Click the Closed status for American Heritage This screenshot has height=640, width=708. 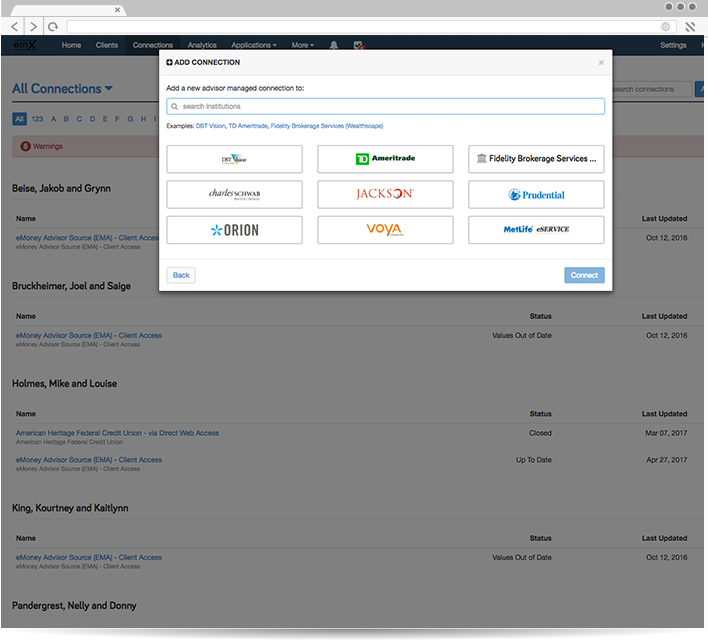coord(540,433)
